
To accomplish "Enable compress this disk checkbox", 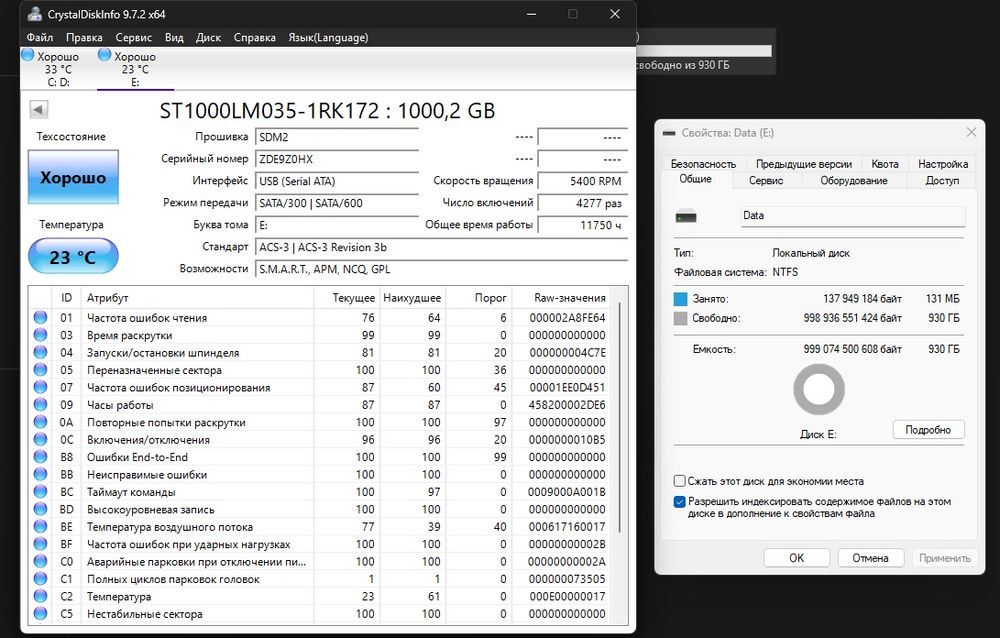I will pyautogui.click(x=680, y=481).
